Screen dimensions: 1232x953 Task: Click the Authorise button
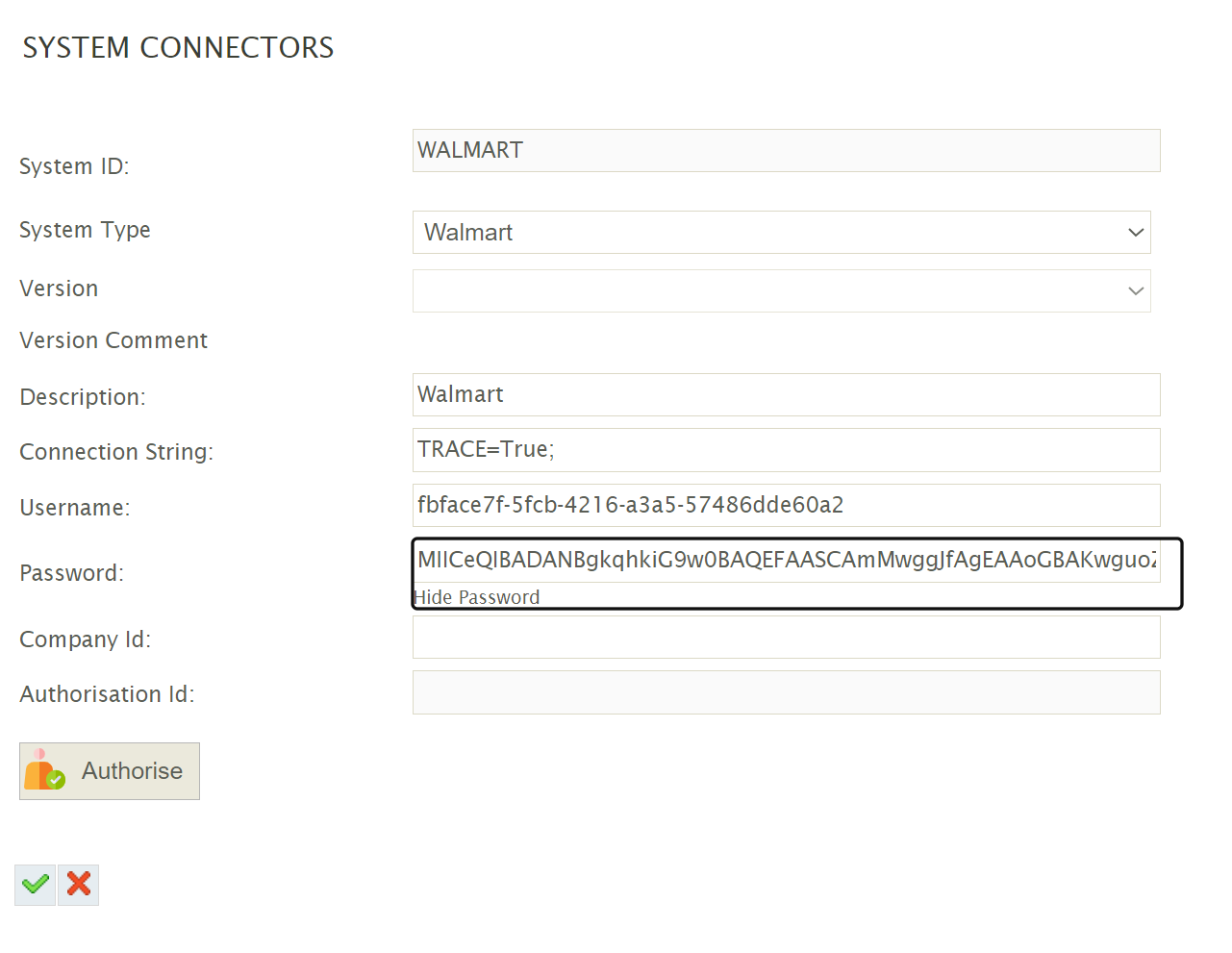tap(110, 771)
